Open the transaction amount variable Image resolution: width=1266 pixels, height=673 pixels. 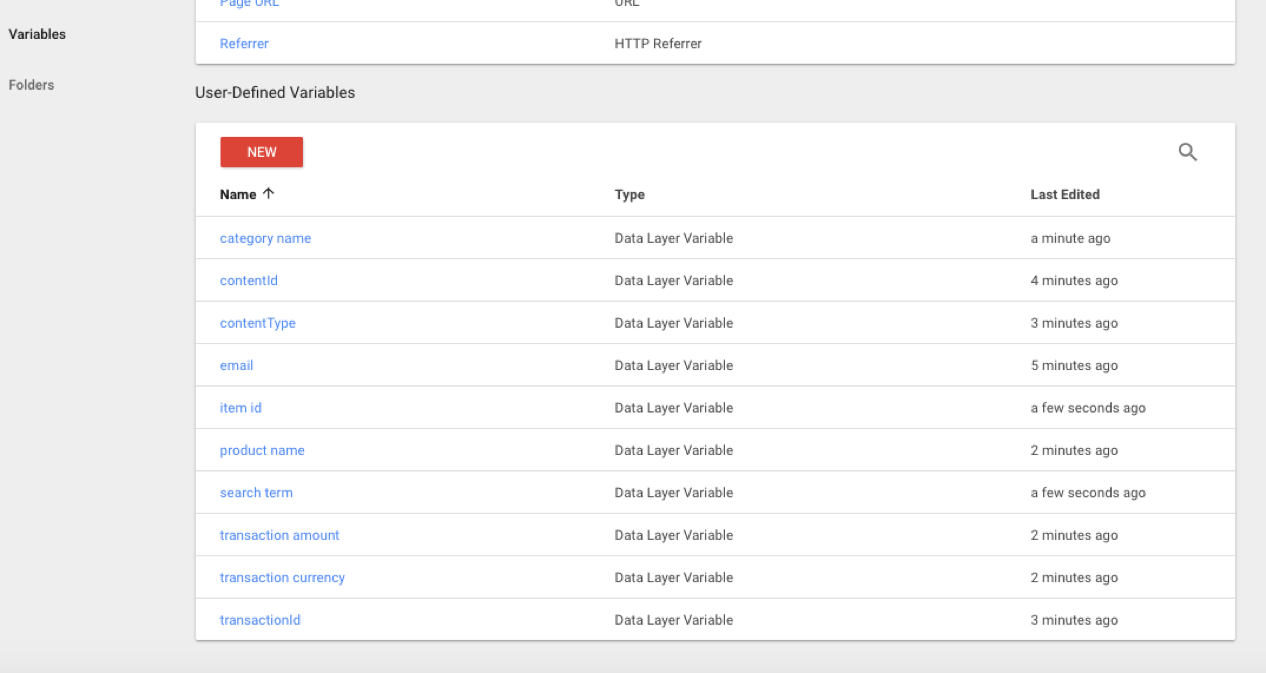click(279, 536)
